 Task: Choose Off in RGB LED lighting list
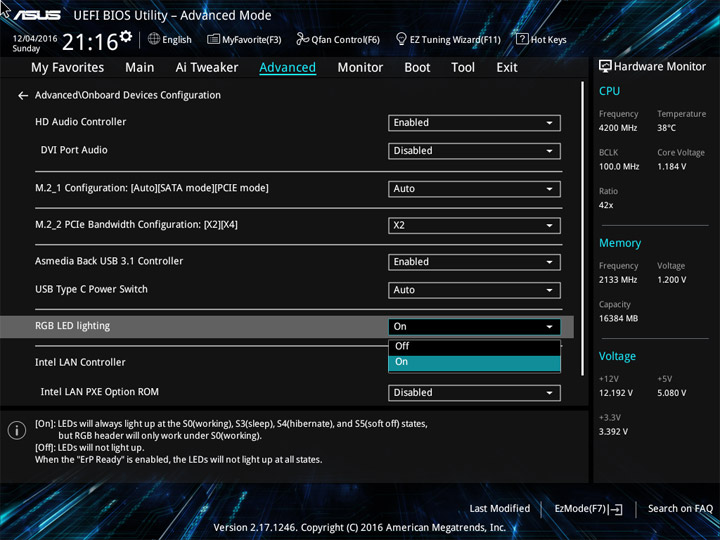474,347
